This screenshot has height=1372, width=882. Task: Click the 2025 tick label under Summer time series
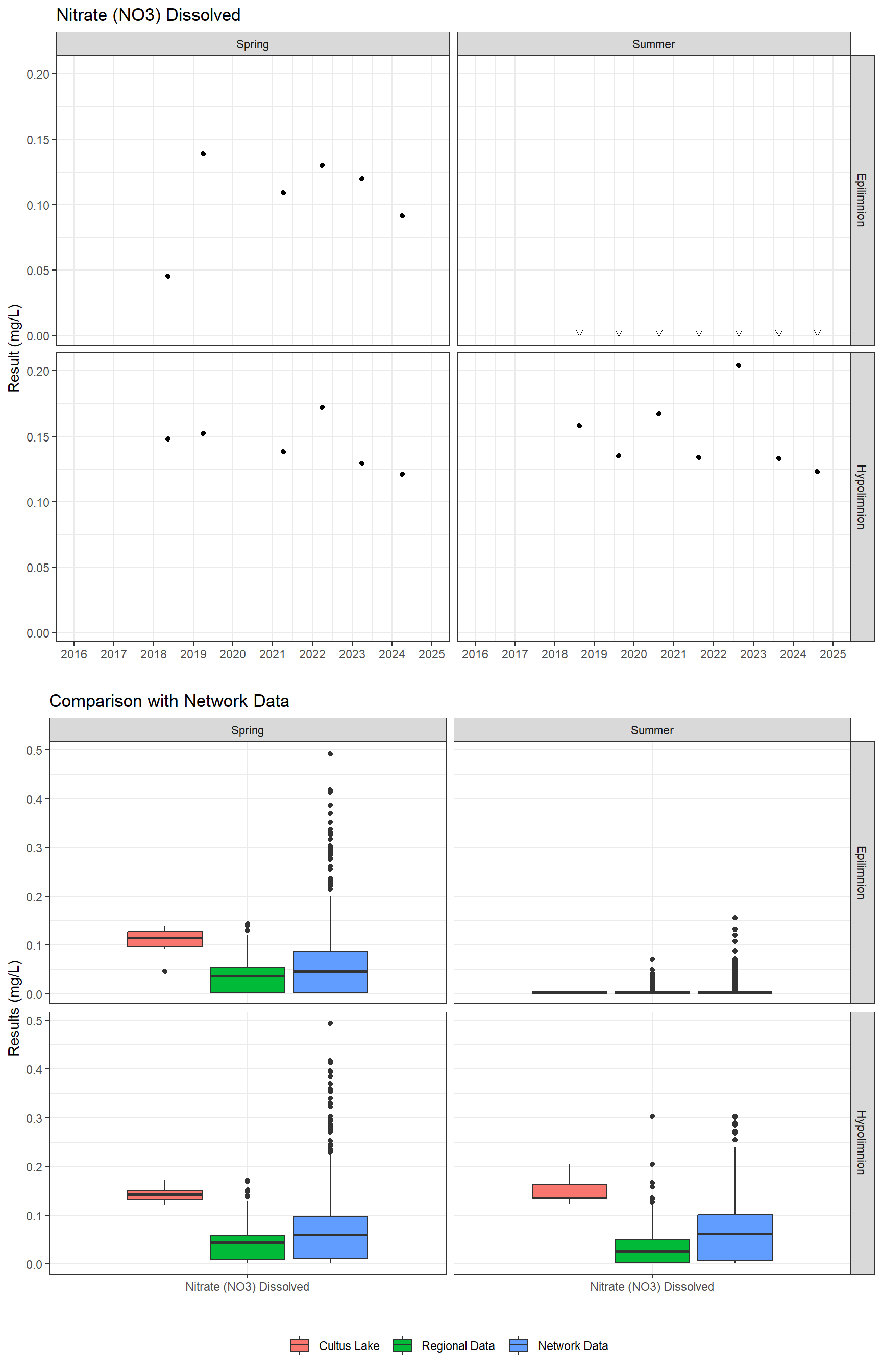(x=833, y=654)
